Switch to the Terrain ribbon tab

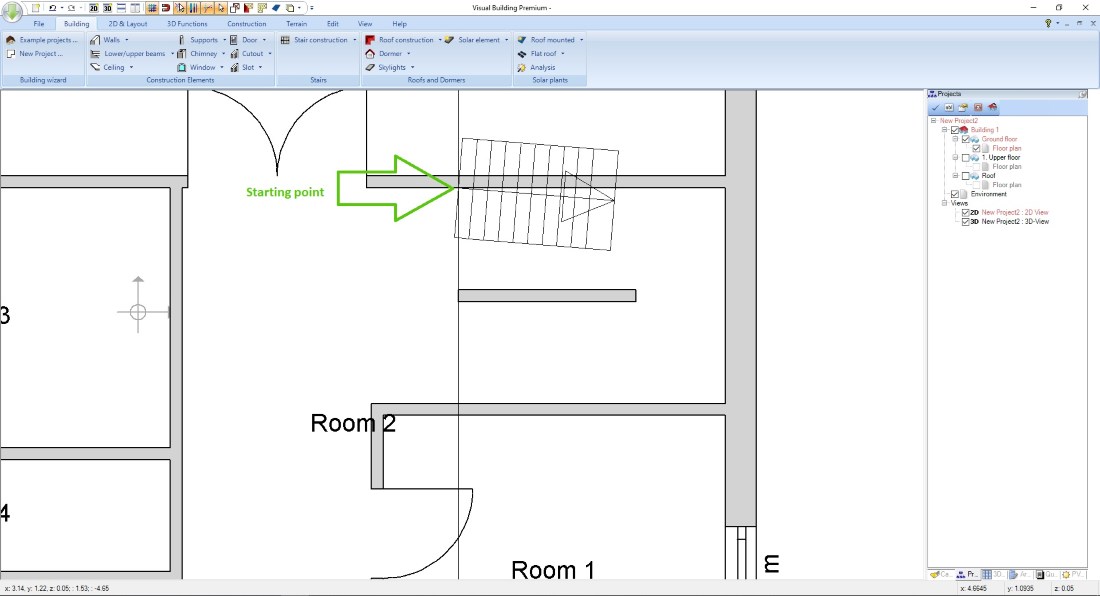coord(296,23)
